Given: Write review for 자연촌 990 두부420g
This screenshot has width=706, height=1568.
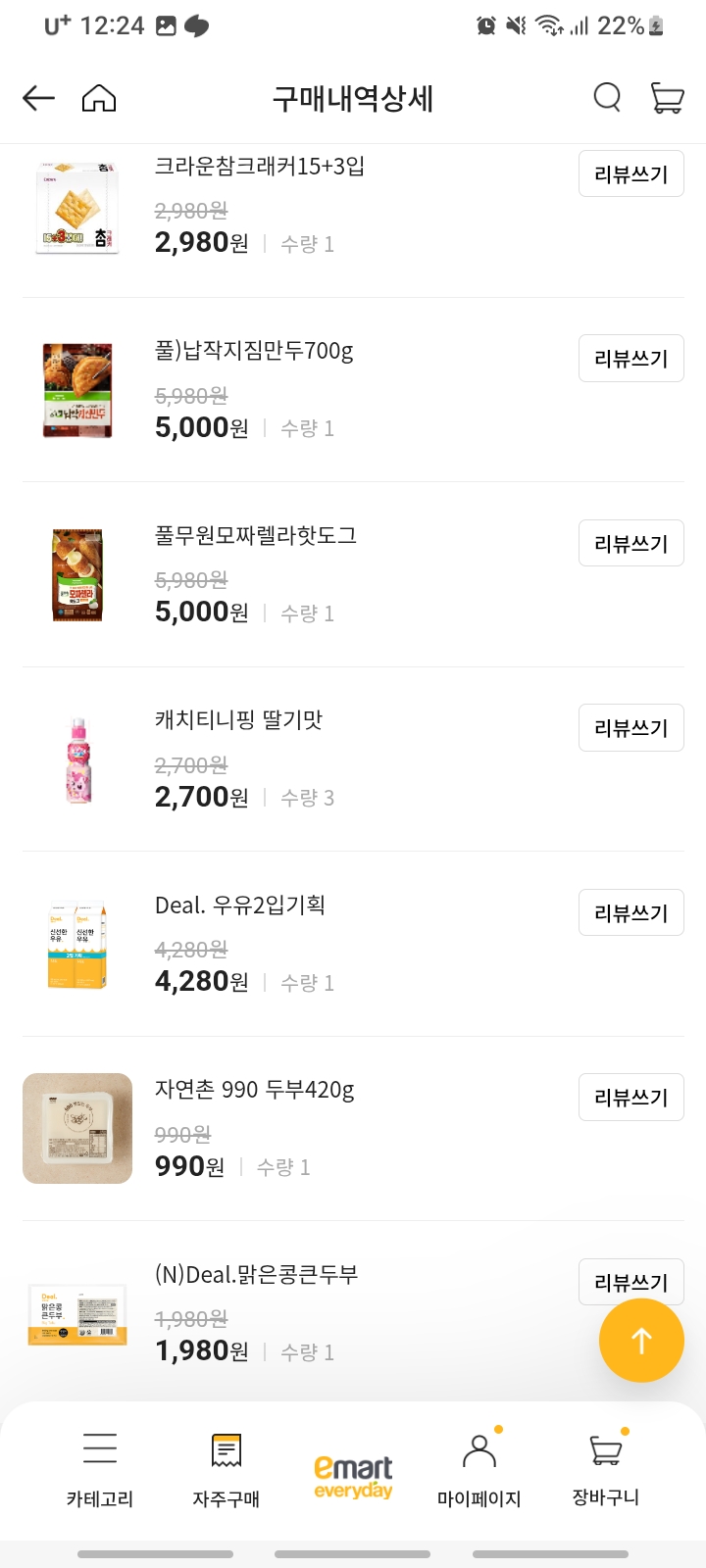Looking at the screenshot, I should [630, 1098].
